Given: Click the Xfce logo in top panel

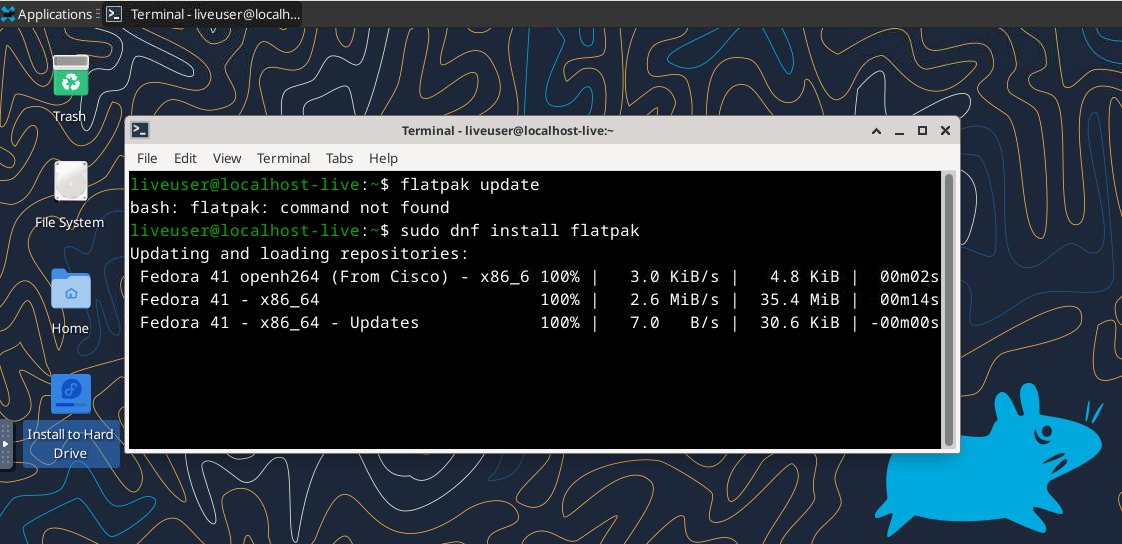Looking at the screenshot, I should pos(8,14).
